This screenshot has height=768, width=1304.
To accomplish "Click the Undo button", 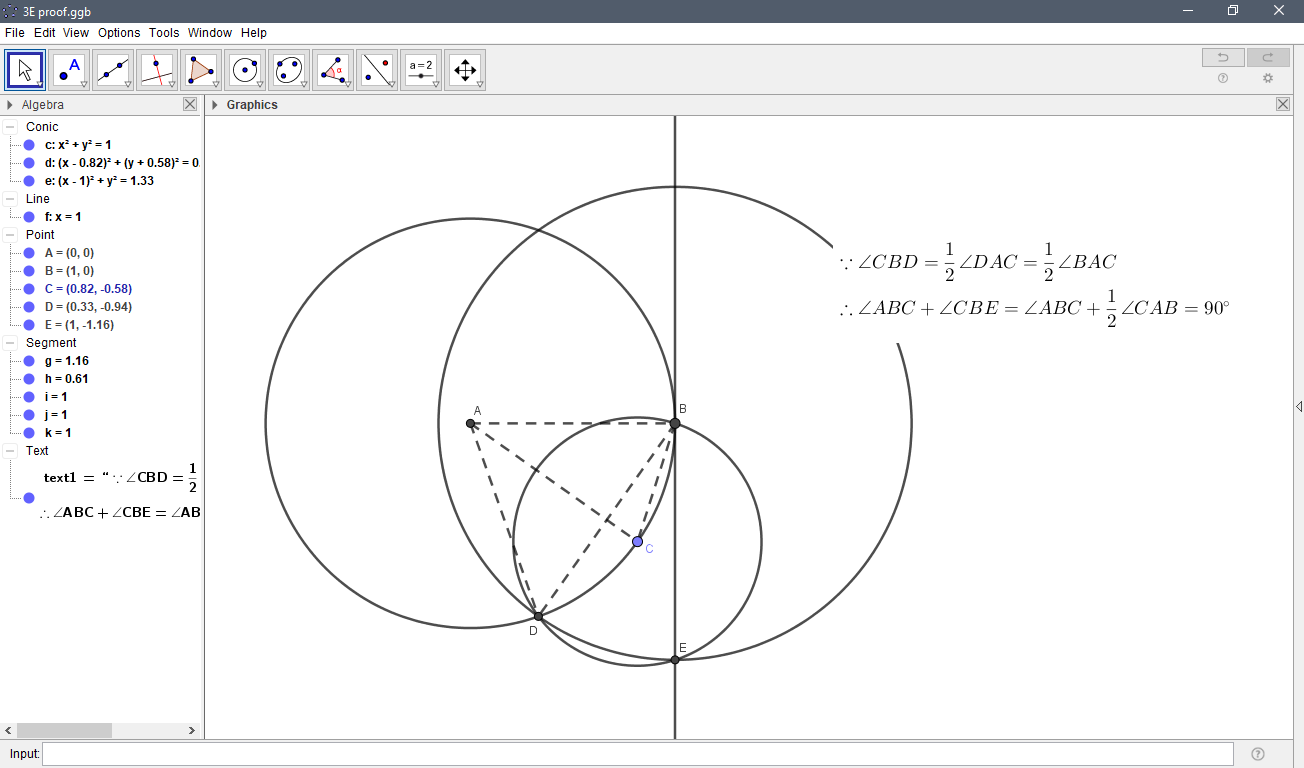I will click(x=1222, y=57).
